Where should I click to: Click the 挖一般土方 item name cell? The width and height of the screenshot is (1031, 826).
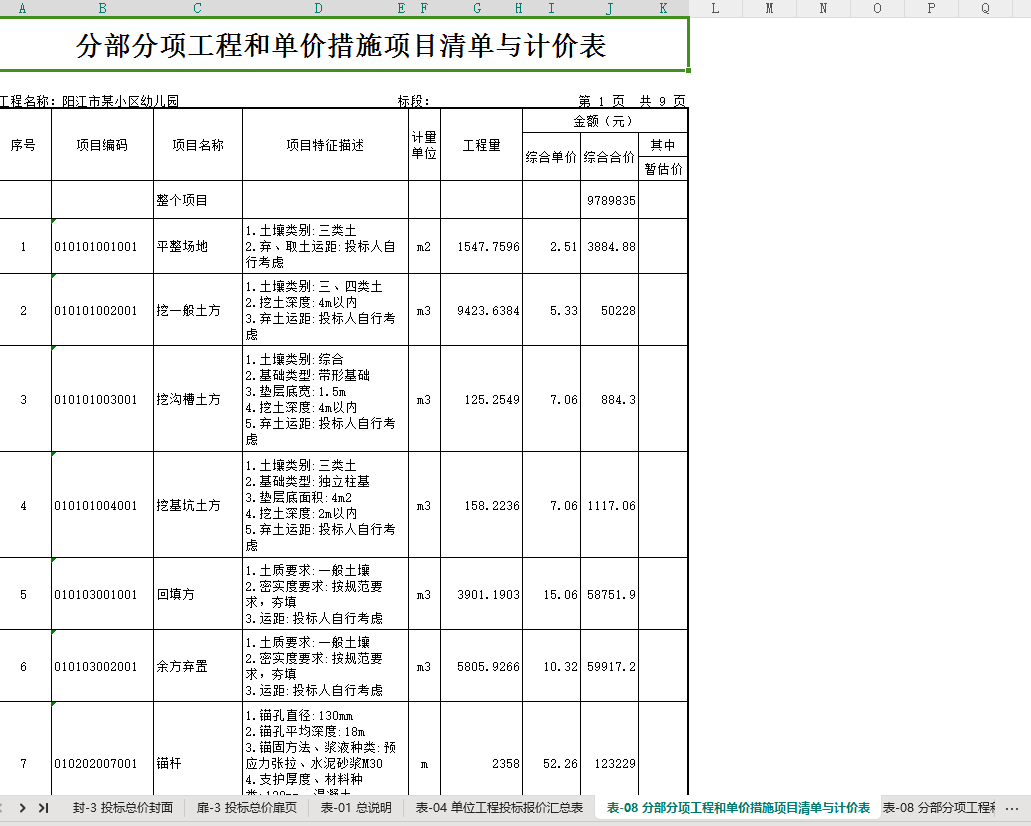coord(198,310)
